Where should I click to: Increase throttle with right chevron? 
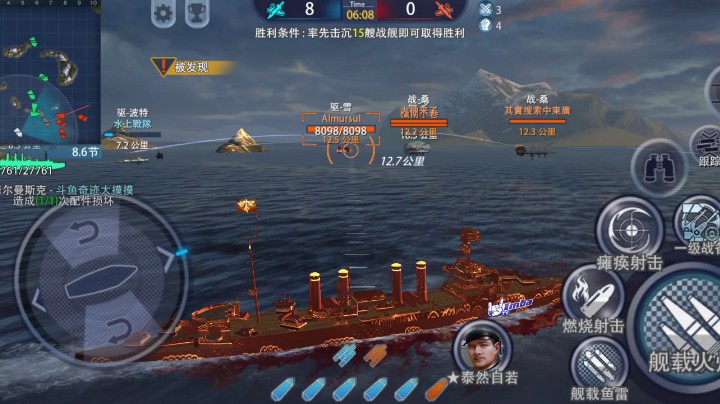(167, 258)
